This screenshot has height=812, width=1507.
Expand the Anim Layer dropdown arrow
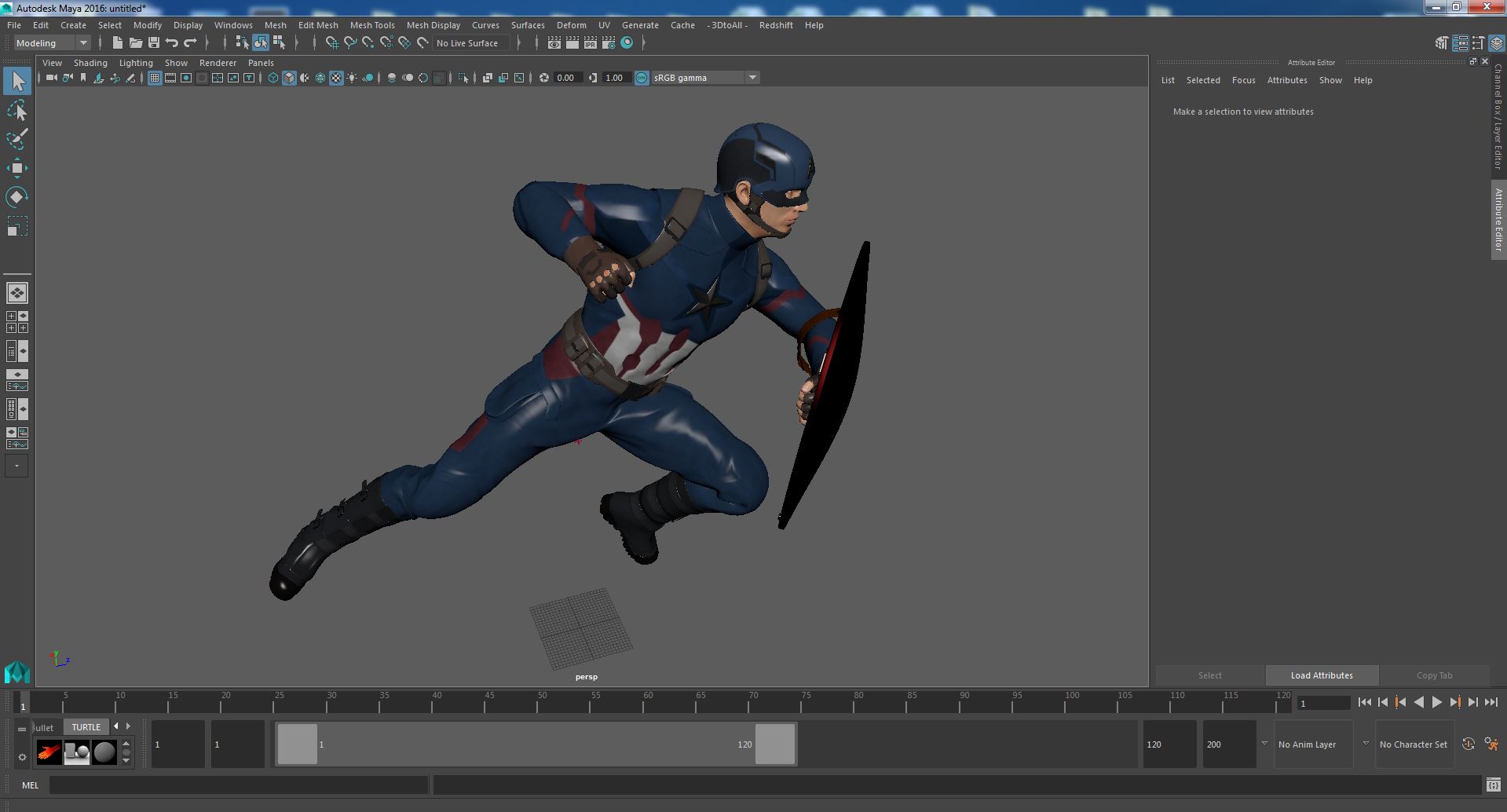[1264, 744]
